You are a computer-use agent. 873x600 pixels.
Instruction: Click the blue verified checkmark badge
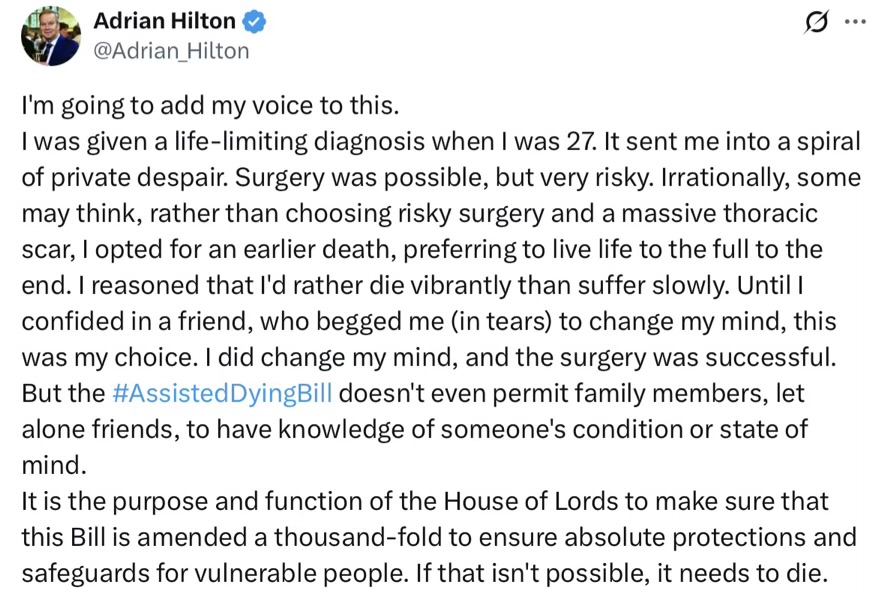pyautogui.click(x=254, y=22)
